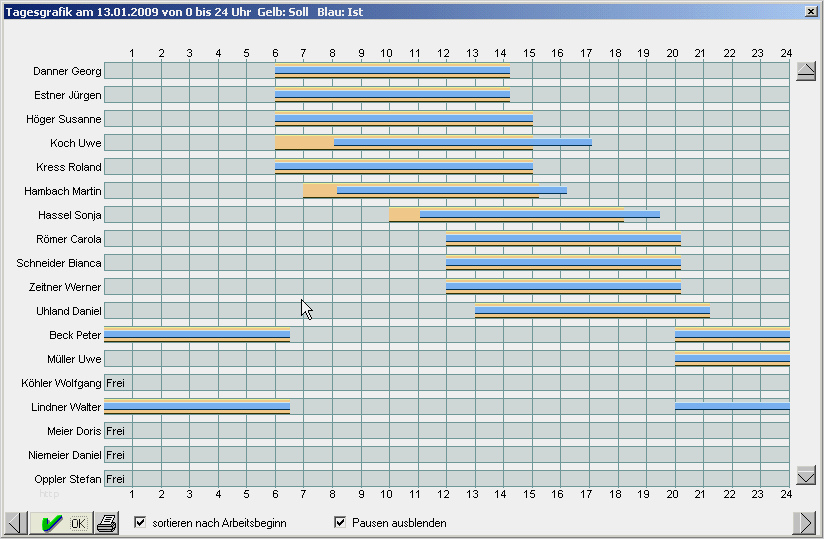824x539 pixels.
Task: Click the 'Frei' cell for Oppler Stefan
Action: [x=115, y=479]
